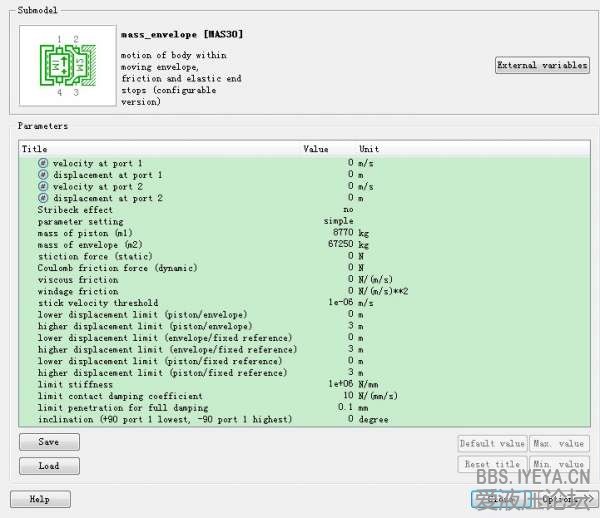Viewport: 600px width, 518px height.
Task: Click state icon beside displacement at port 1
Action: [x=43, y=175]
